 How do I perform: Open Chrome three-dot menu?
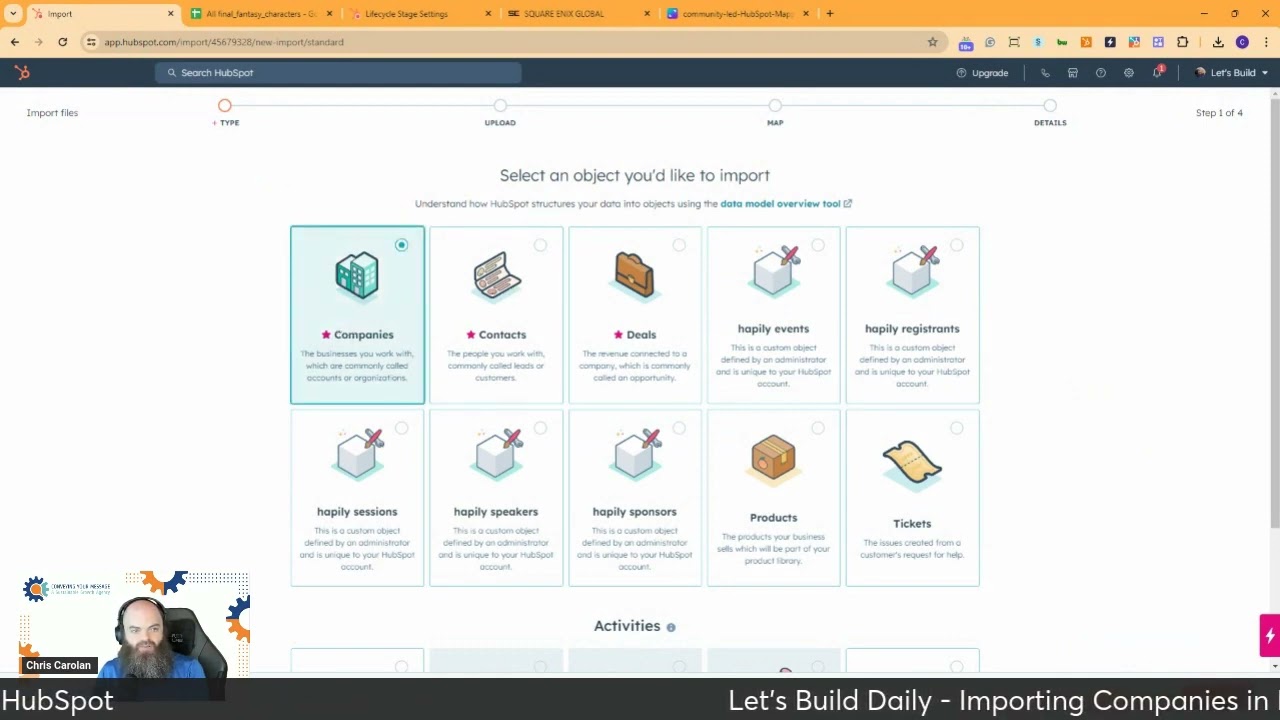click(1266, 42)
